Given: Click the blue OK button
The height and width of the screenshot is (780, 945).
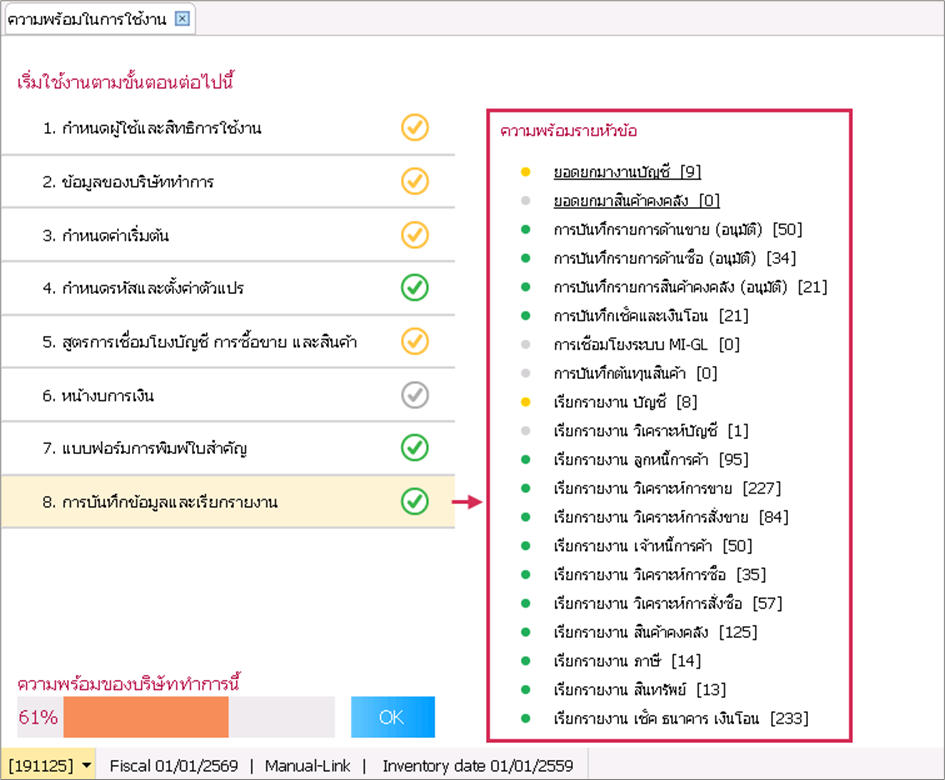Looking at the screenshot, I should 392,717.
